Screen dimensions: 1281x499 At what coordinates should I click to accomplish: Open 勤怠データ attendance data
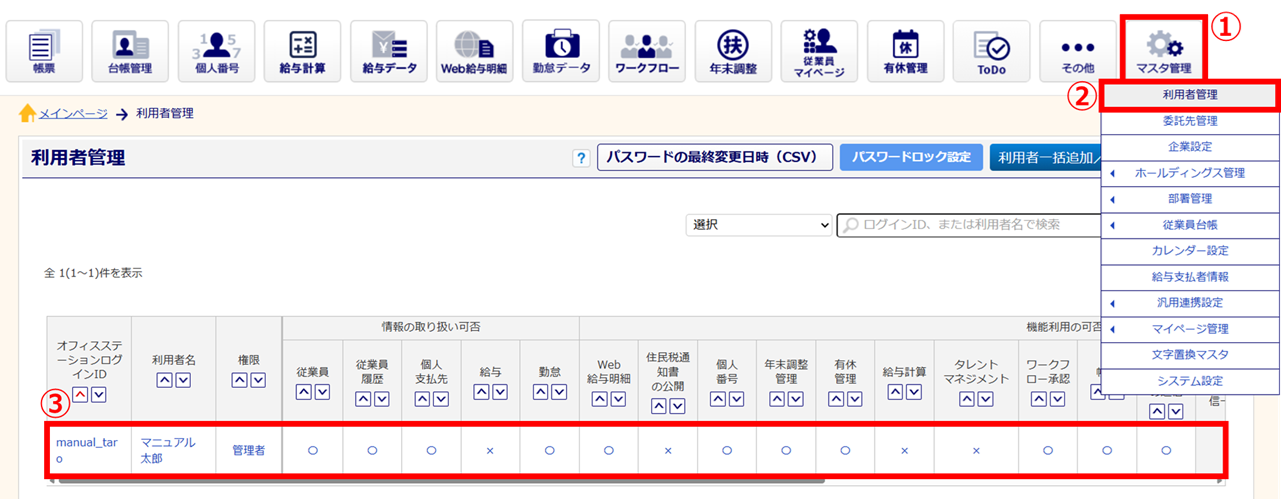[x=561, y=50]
